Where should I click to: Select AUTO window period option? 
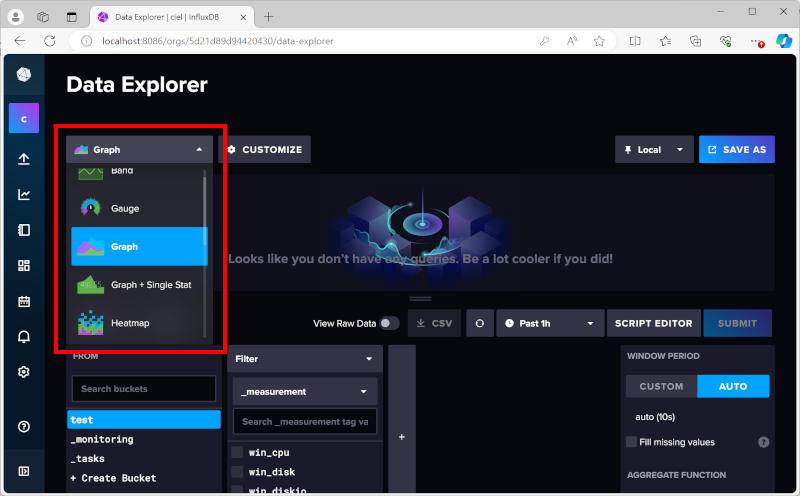pos(733,386)
